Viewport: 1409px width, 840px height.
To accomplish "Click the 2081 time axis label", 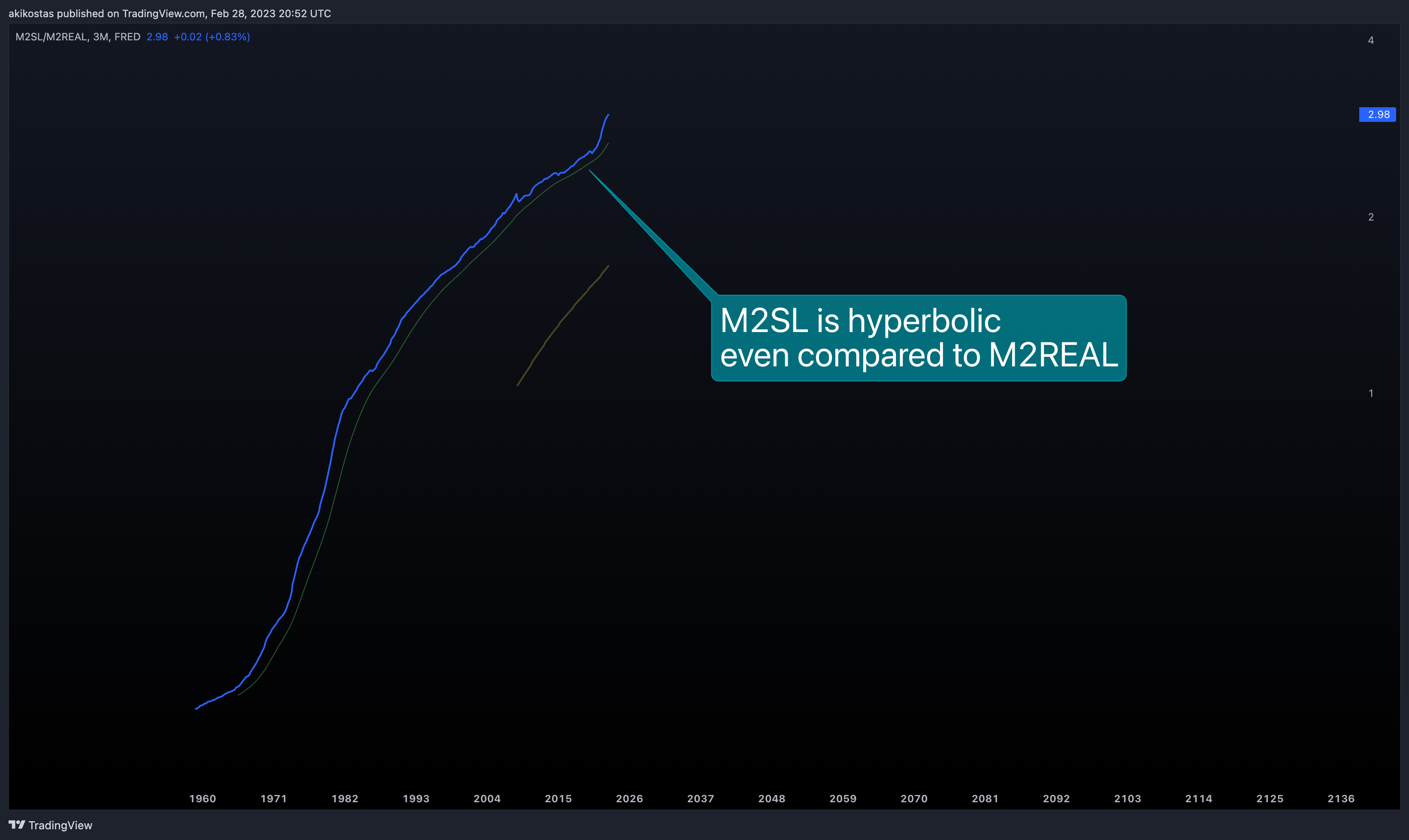I will point(986,799).
